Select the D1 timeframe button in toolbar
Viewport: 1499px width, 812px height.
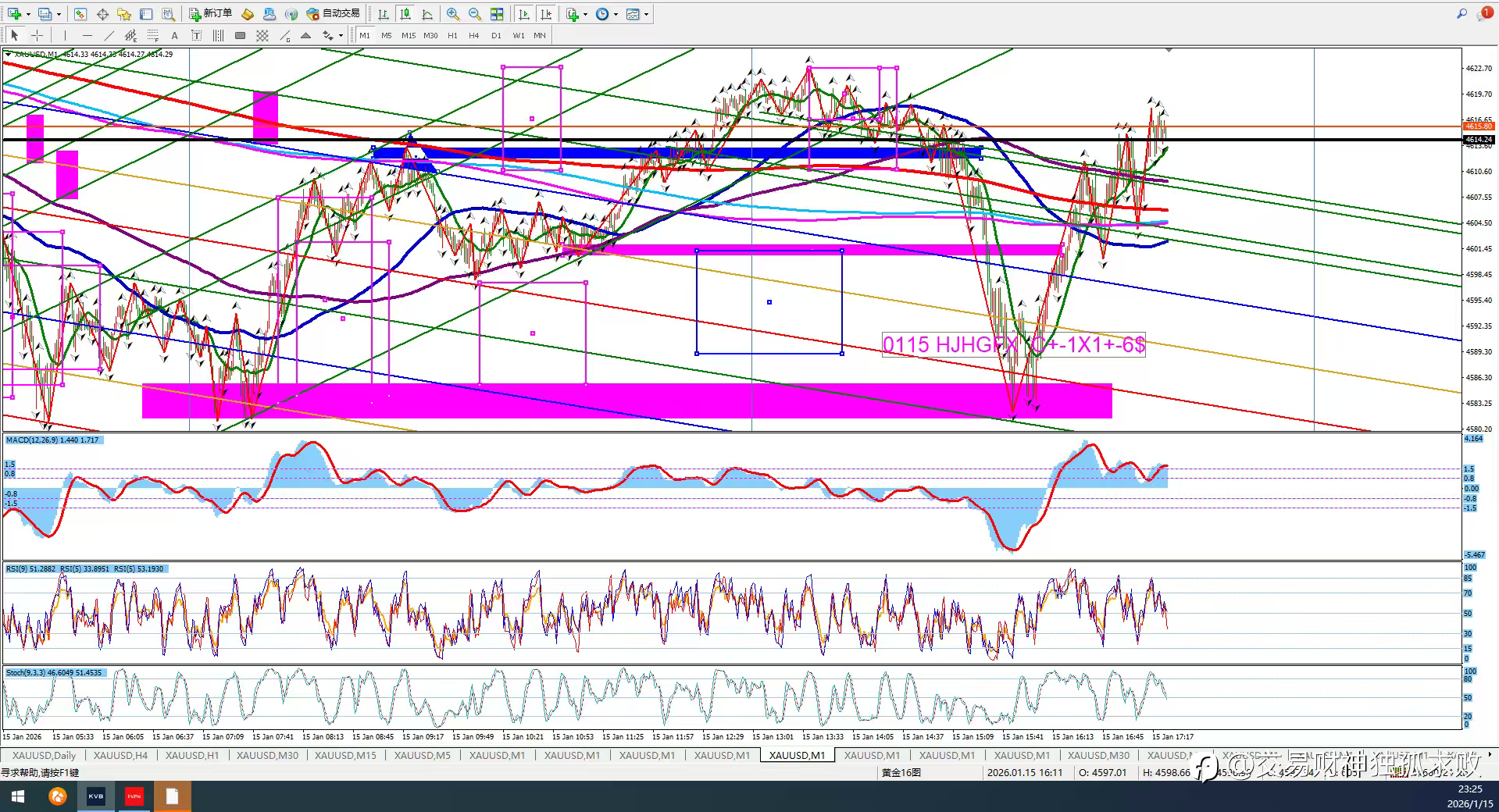pyautogui.click(x=496, y=35)
